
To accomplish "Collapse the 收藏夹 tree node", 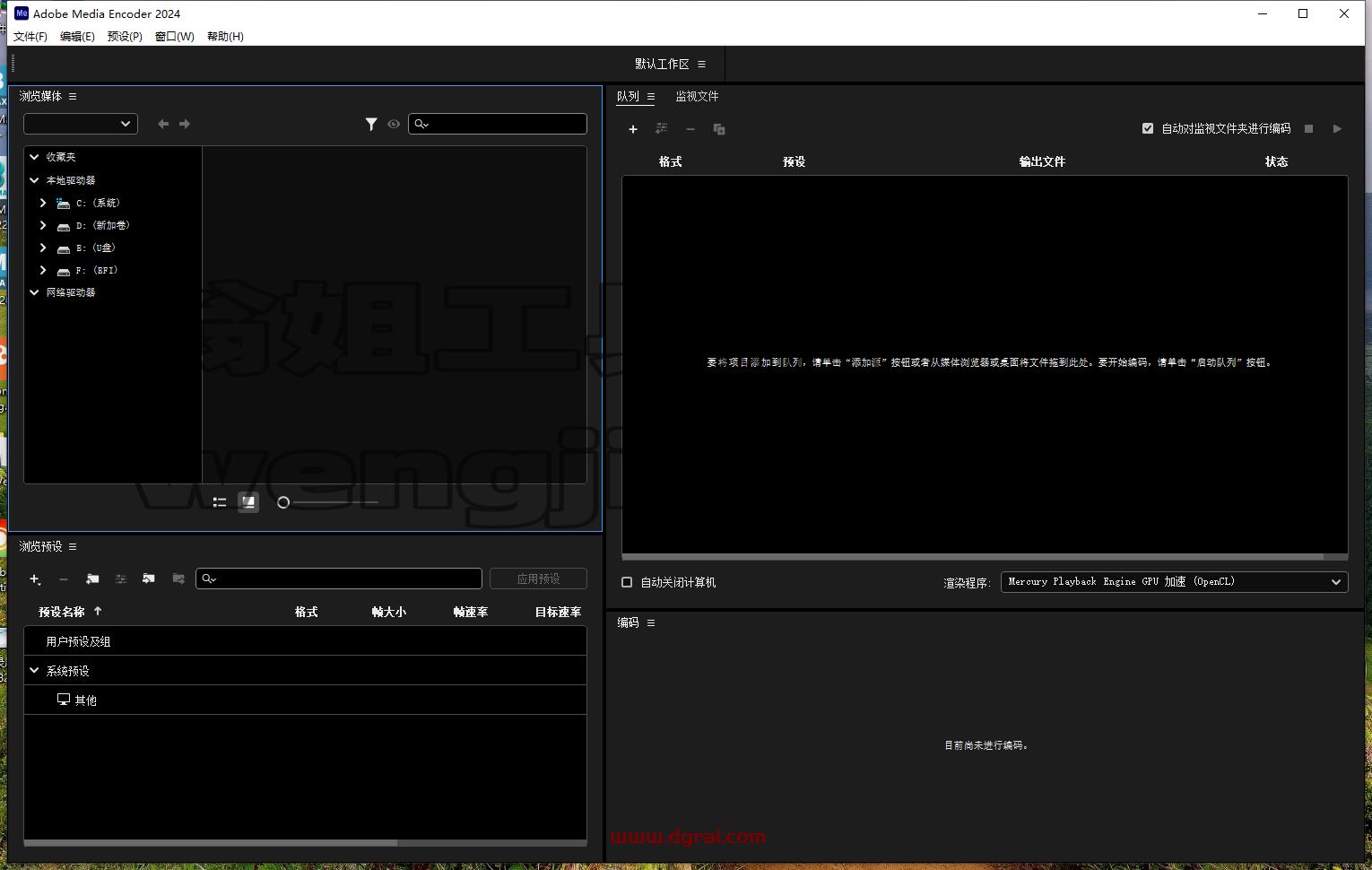I will click(34, 157).
